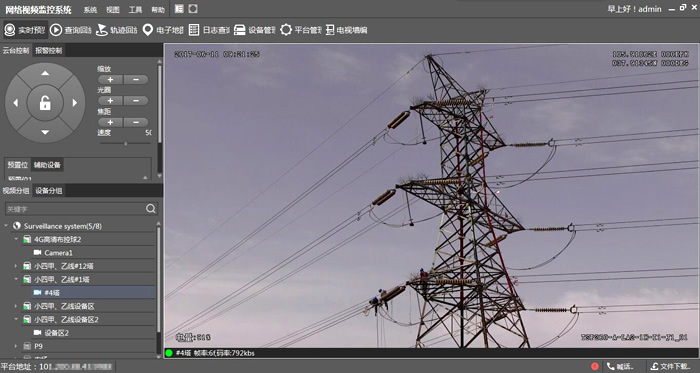The height and width of the screenshot is (373, 700).
Task: Click the green status indicator in the video bar
Action: tap(169, 353)
